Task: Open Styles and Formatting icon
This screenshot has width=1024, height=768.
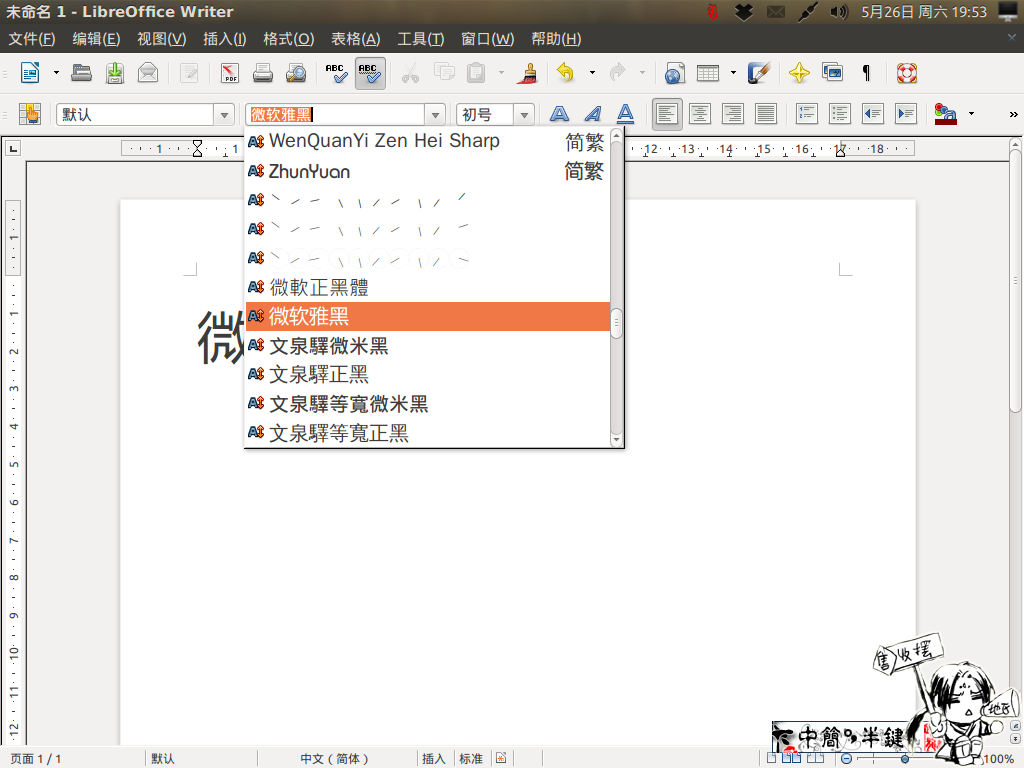Action: click(30, 114)
